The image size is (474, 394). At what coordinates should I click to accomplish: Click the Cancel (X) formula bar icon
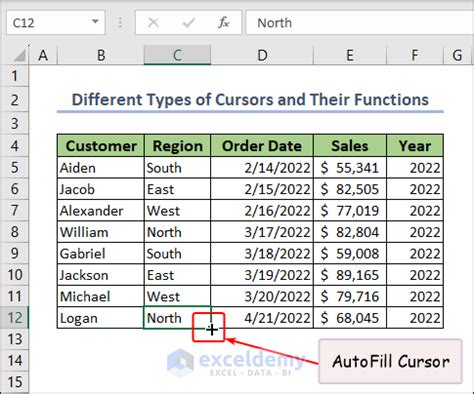[x=153, y=23]
